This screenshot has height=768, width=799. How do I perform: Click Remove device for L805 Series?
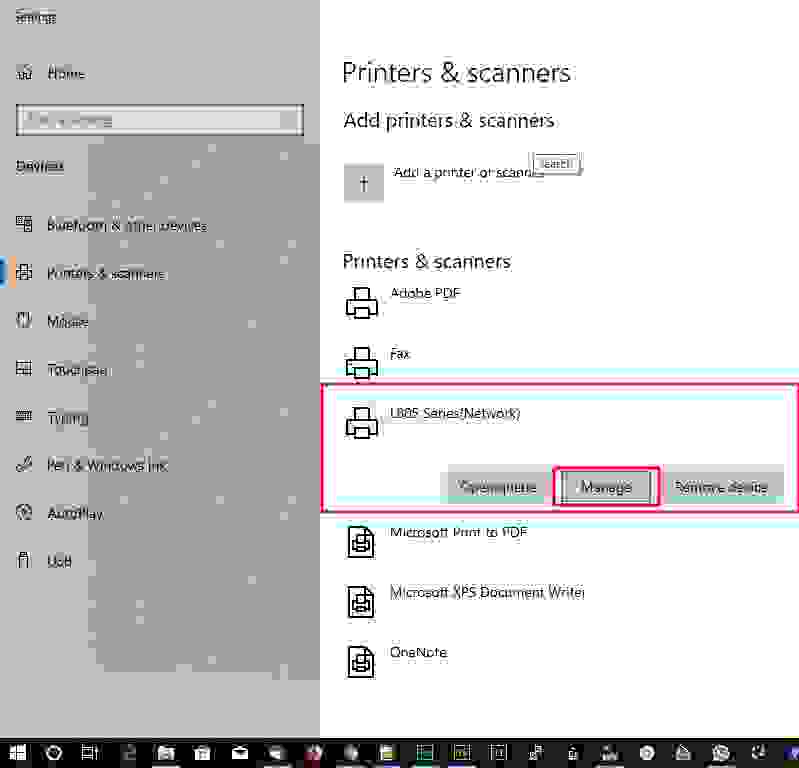[x=721, y=487]
